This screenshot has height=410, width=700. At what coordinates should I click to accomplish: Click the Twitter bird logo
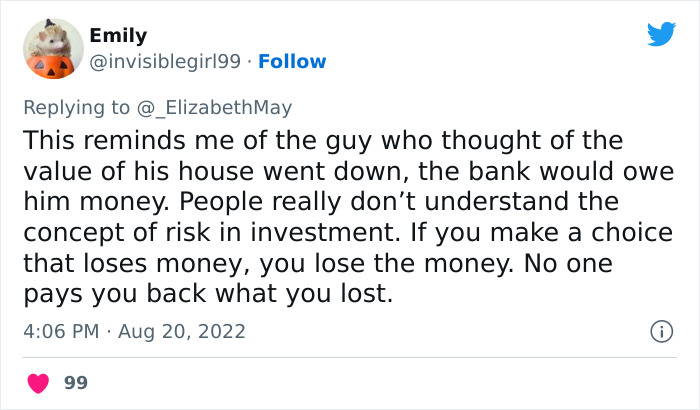tap(661, 35)
